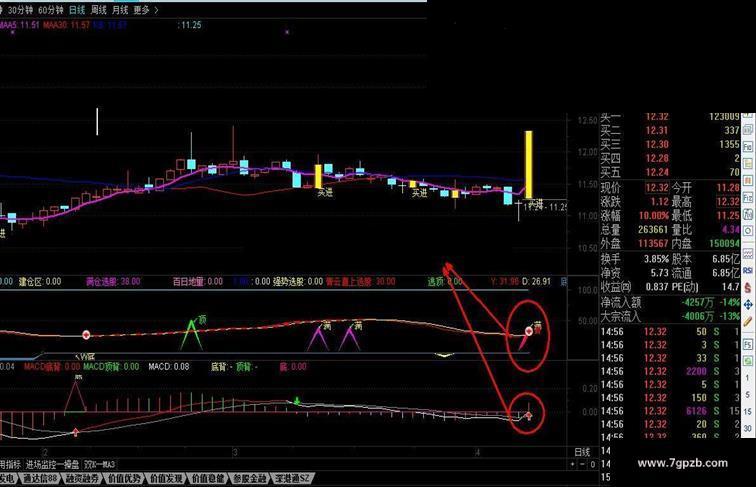Switch chart to 60分钟 period
Screen dimensions: 756x487
[x=51, y=10]
